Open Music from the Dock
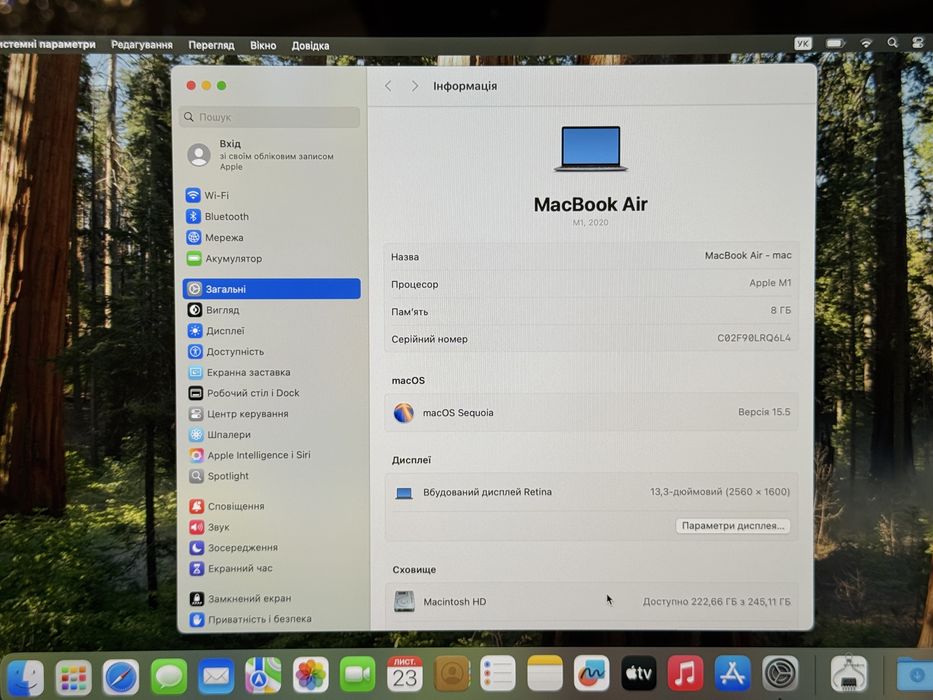 point(685,673)
